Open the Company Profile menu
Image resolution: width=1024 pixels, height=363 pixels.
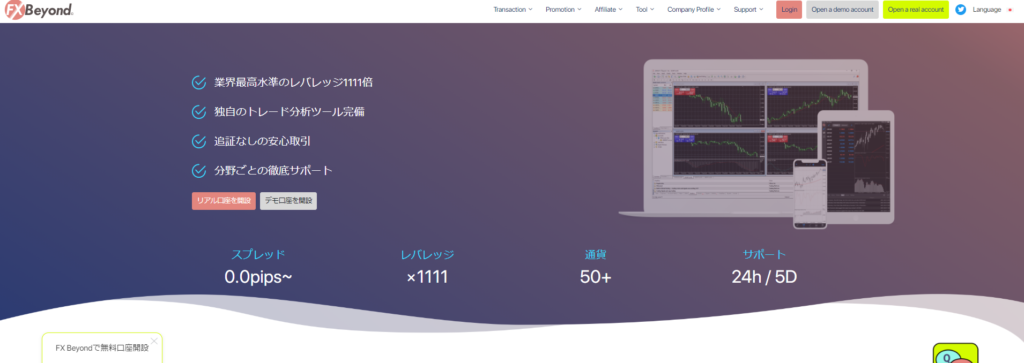click(694, 10)
